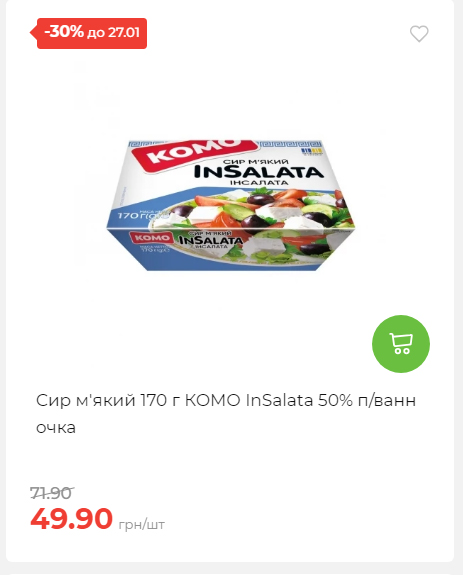Click the blue-yellow flag mark on package

tap(312, 151)
